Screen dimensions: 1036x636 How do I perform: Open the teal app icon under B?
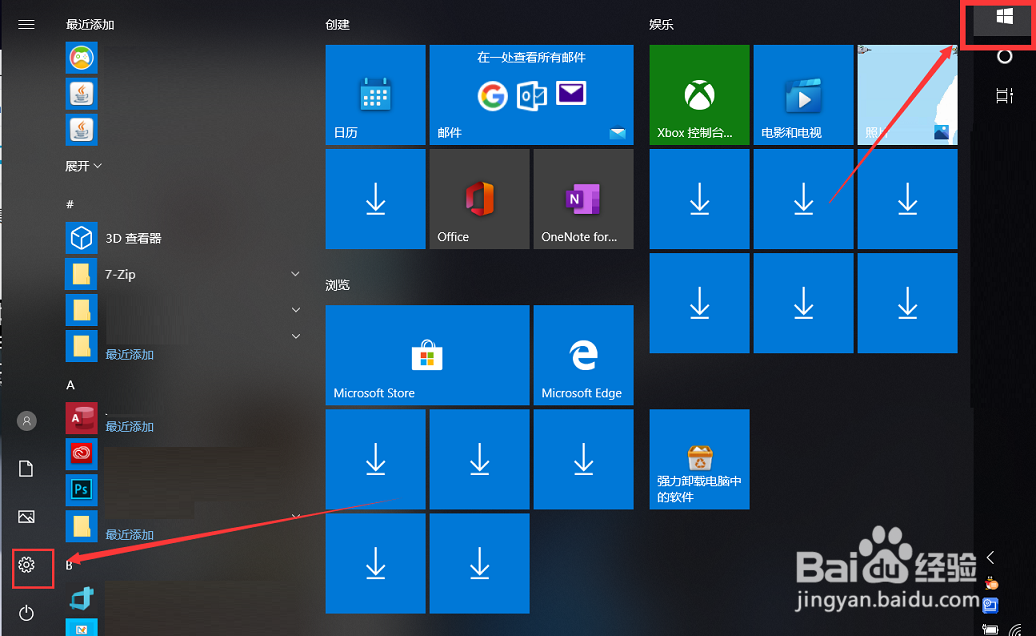coord(81,598)
